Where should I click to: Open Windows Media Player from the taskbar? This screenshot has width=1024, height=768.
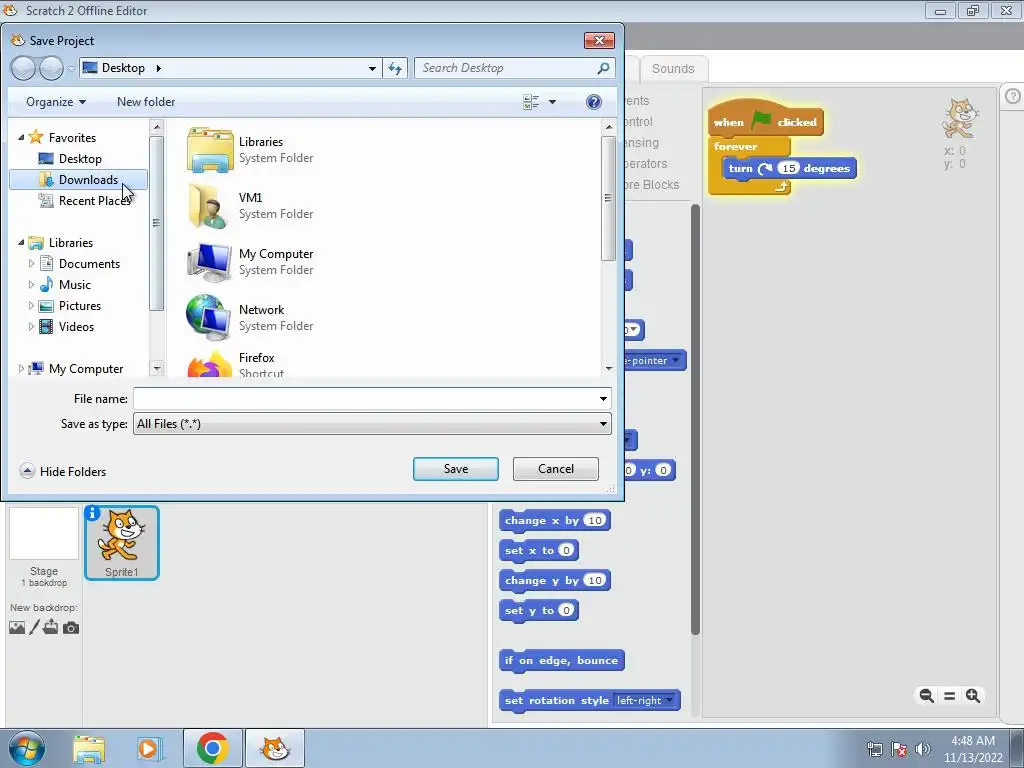pyautogui.click(x=149, y=748)
